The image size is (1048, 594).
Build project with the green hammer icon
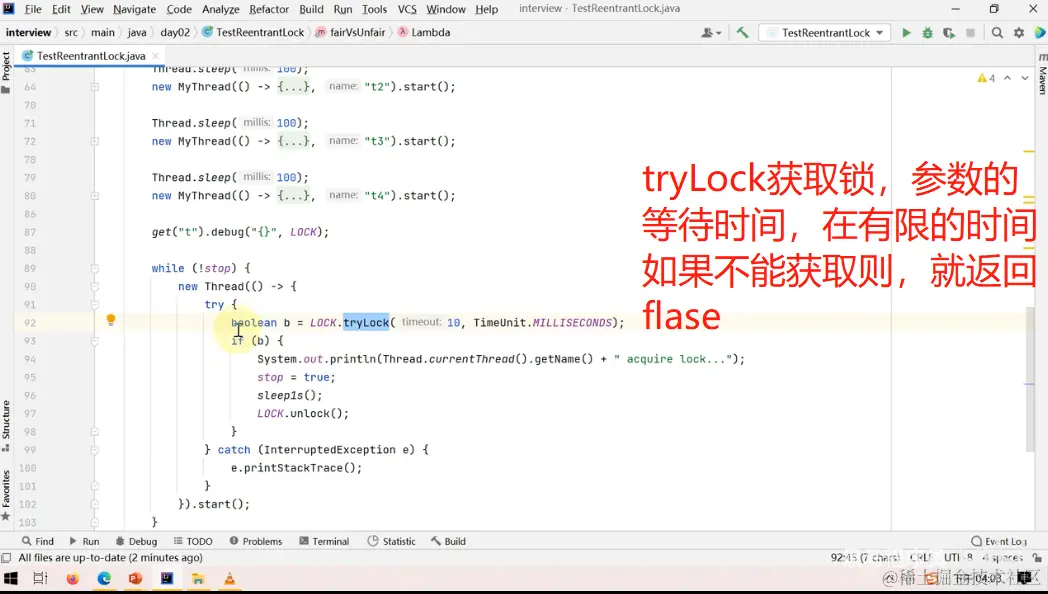tap(743, 32)
